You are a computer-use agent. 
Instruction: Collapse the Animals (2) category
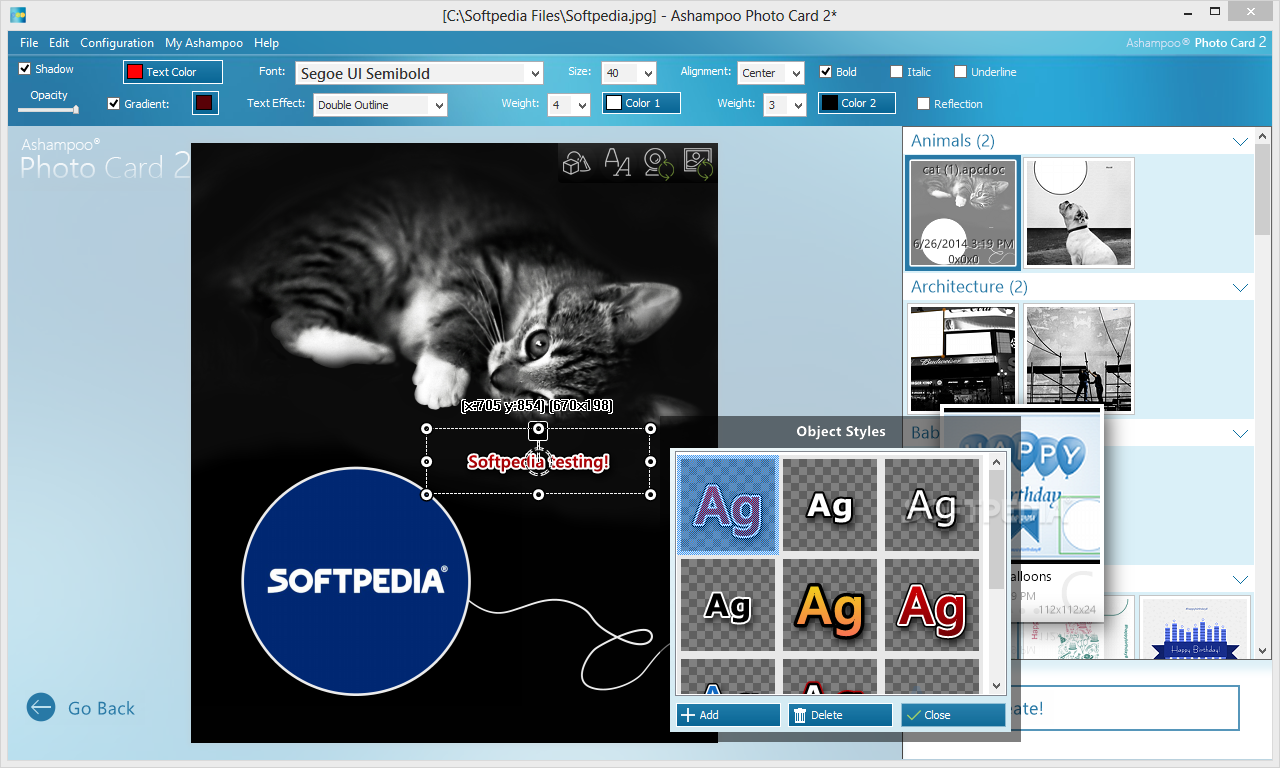tap(1241, 142)
